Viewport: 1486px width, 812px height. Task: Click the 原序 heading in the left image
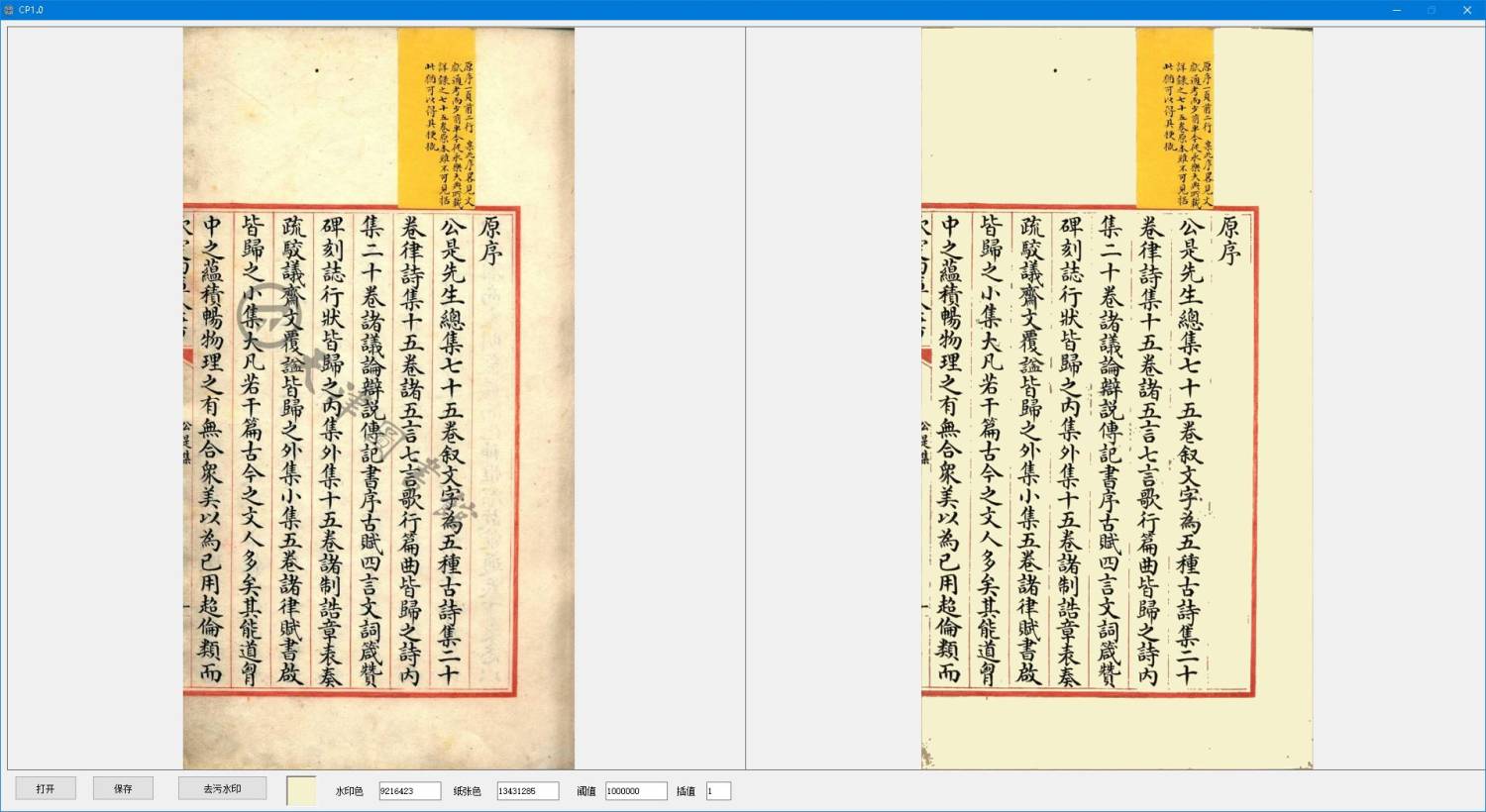pos(489,240)
